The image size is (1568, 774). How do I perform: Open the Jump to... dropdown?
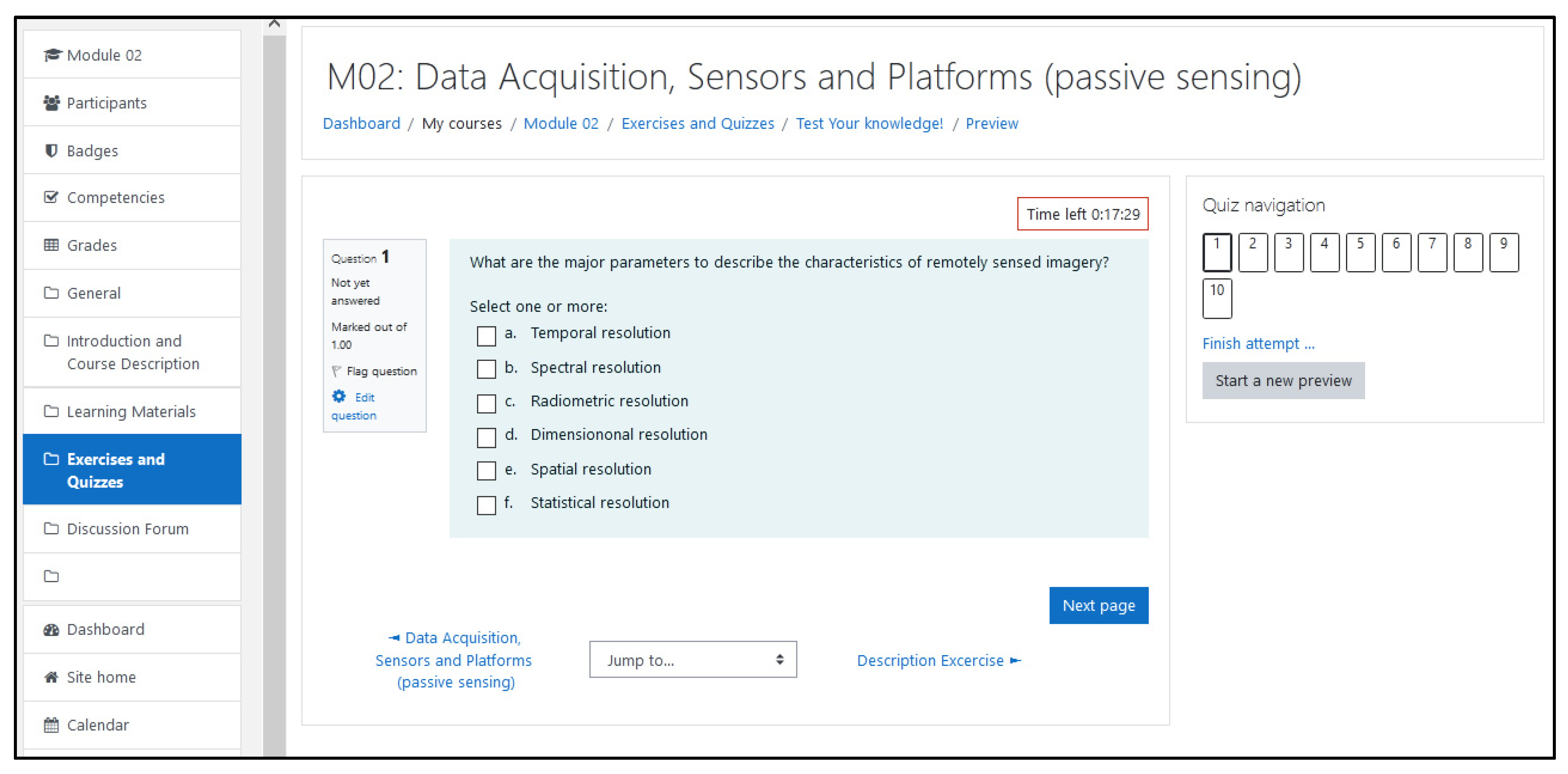point(693,659)
